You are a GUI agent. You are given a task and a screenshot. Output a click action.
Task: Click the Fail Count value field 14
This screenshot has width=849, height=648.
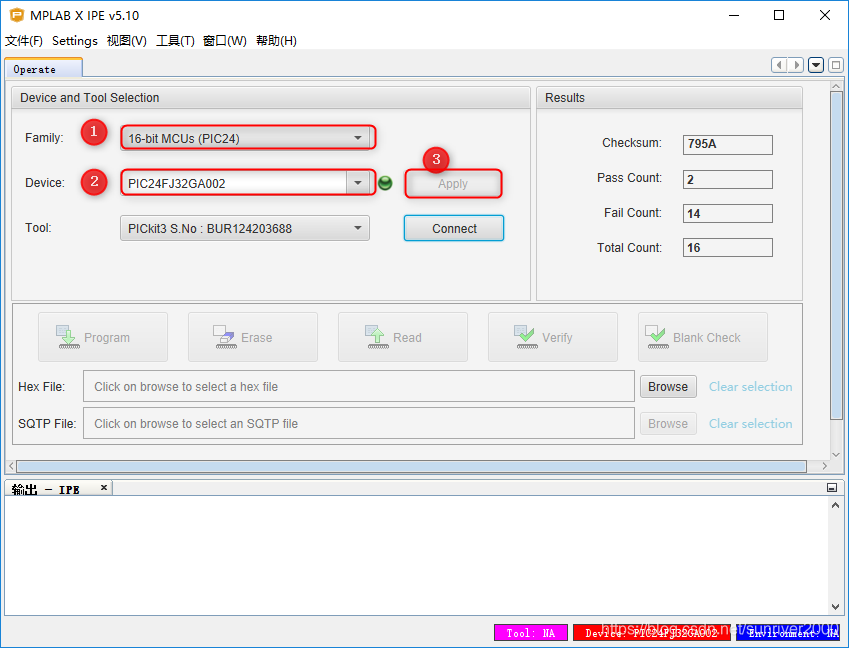(x=728, y=213)
